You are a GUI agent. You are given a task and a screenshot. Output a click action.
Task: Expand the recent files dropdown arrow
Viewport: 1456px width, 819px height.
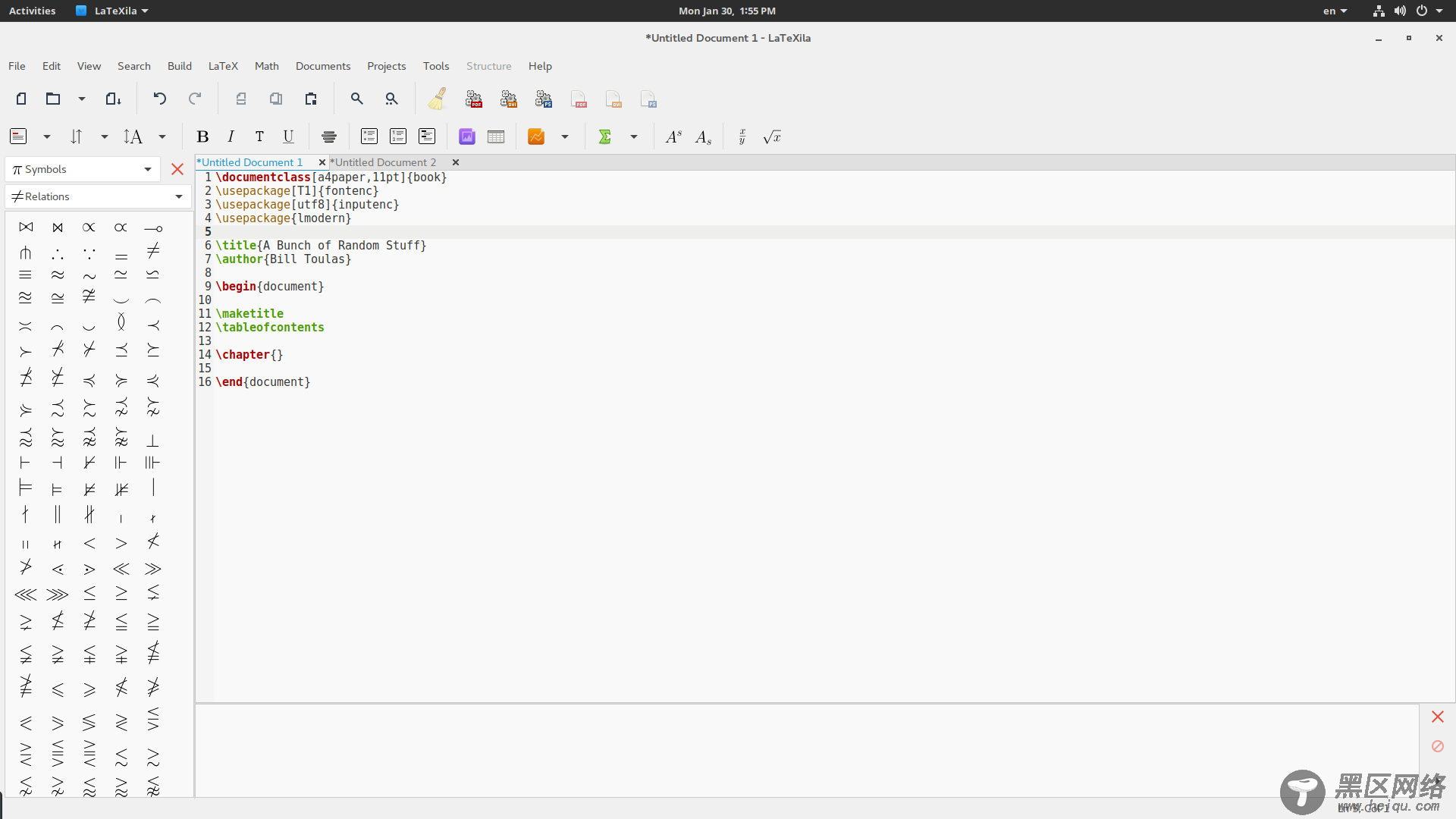tap(82, 99)
